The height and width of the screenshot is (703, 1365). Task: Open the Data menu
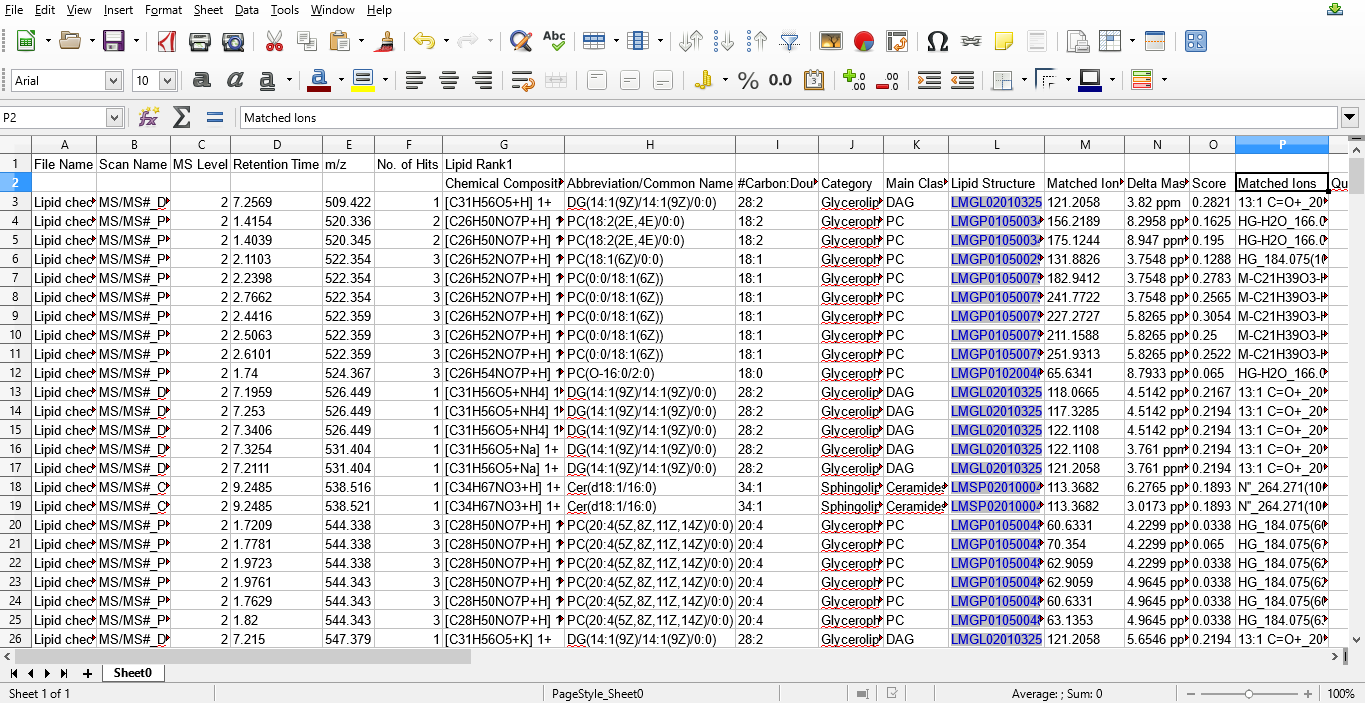[x=247, y=10]
